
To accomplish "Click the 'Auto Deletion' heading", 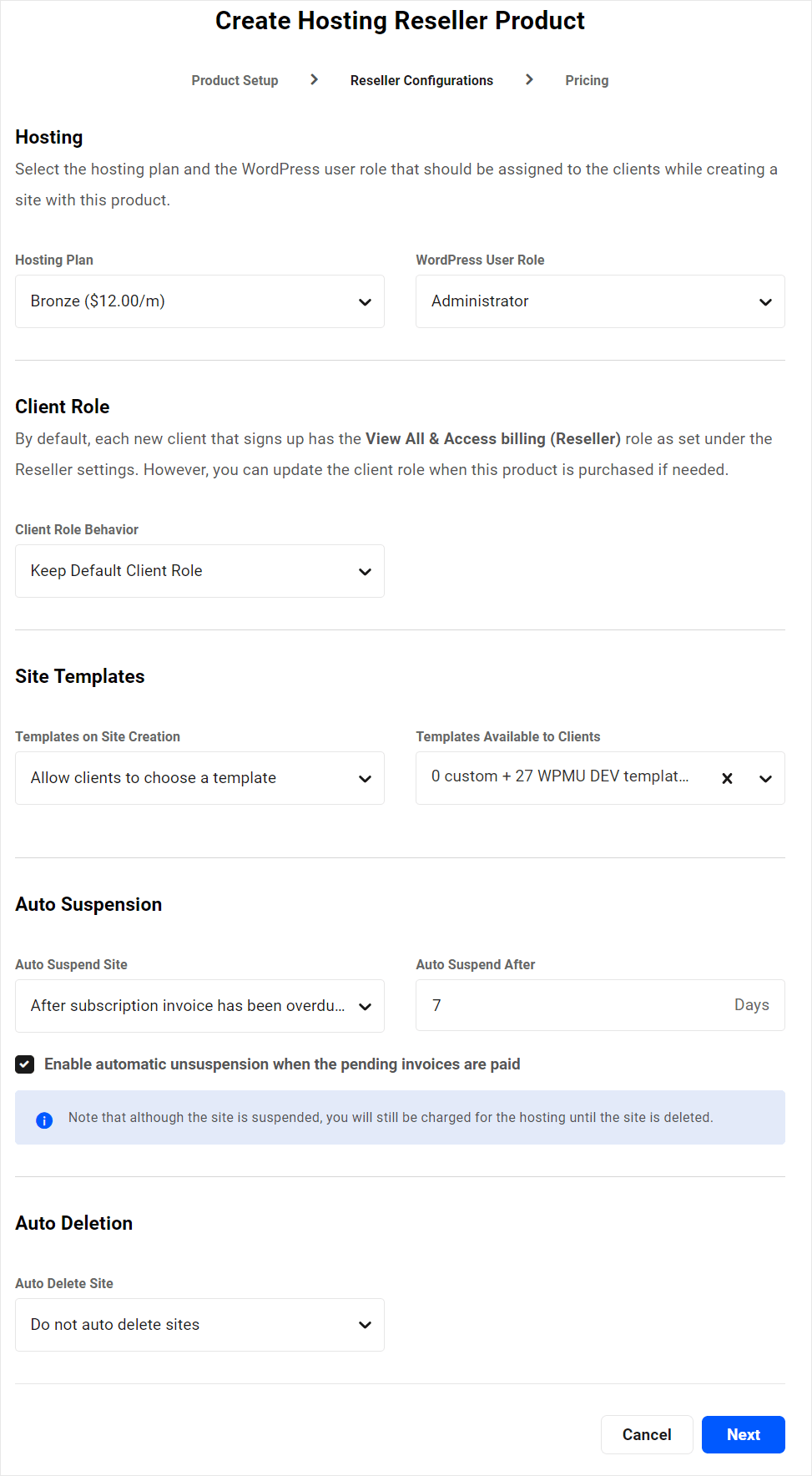I will (74, 1223).
